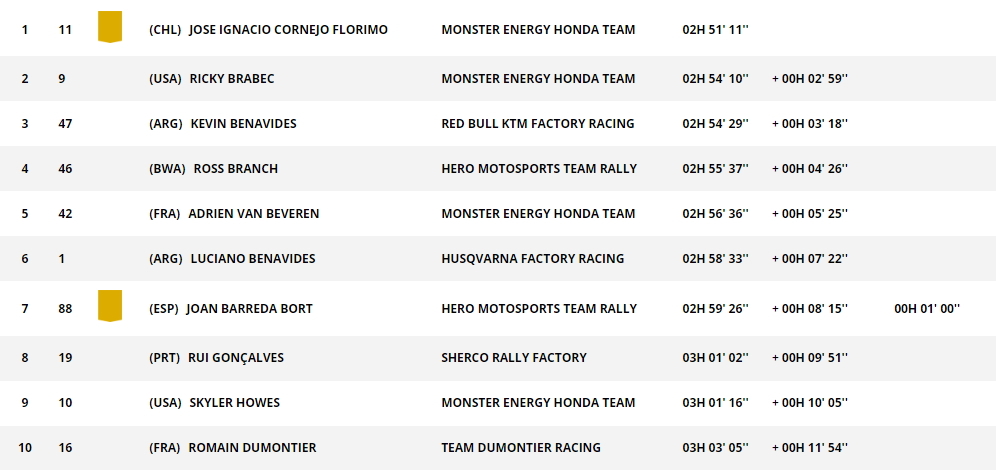Click the + 00H 02' 59'' gap

coord(810,79)
